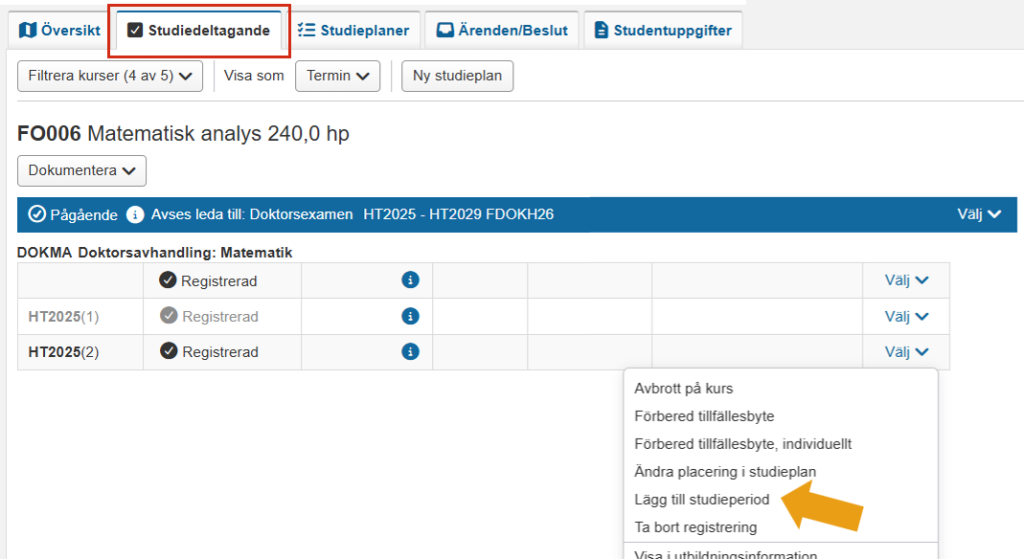Click info icon in HT2025(1) row
Screen dimensions: 1024x559
(410, 316)
